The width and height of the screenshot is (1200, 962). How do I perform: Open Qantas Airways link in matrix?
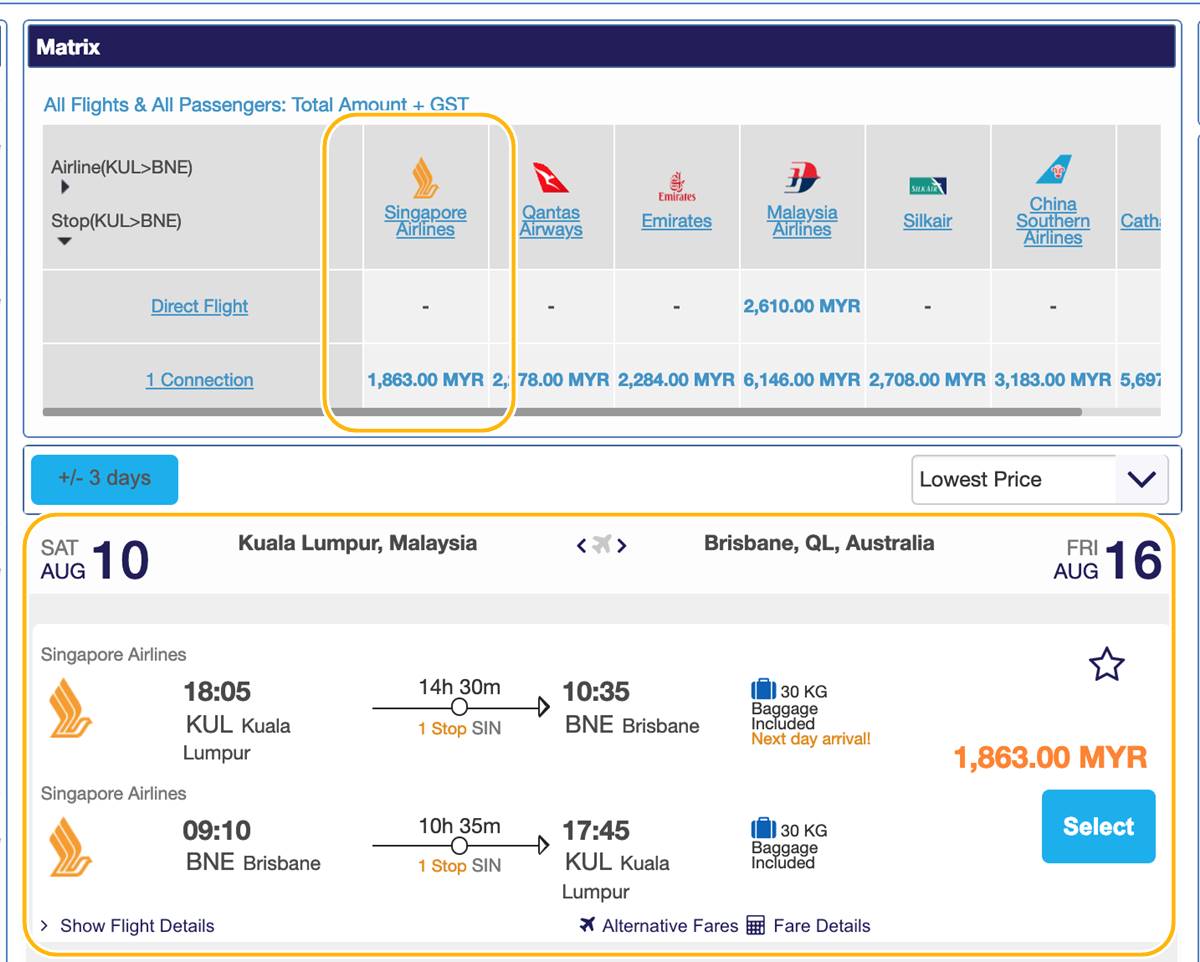(x=551, y=221)
